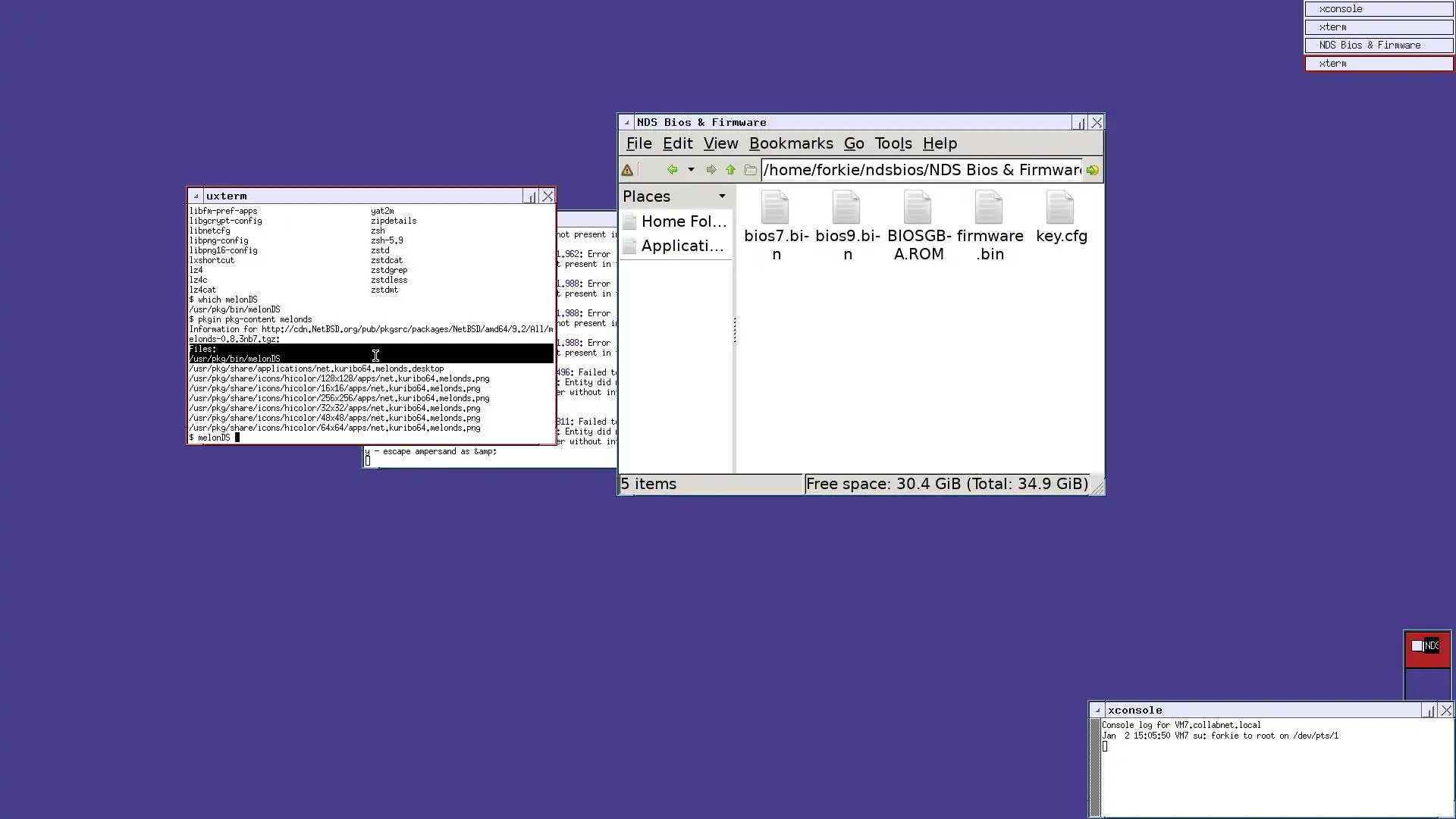Go up to parent folder
This screenshot has height=819, width=1456.
[730, 170]
